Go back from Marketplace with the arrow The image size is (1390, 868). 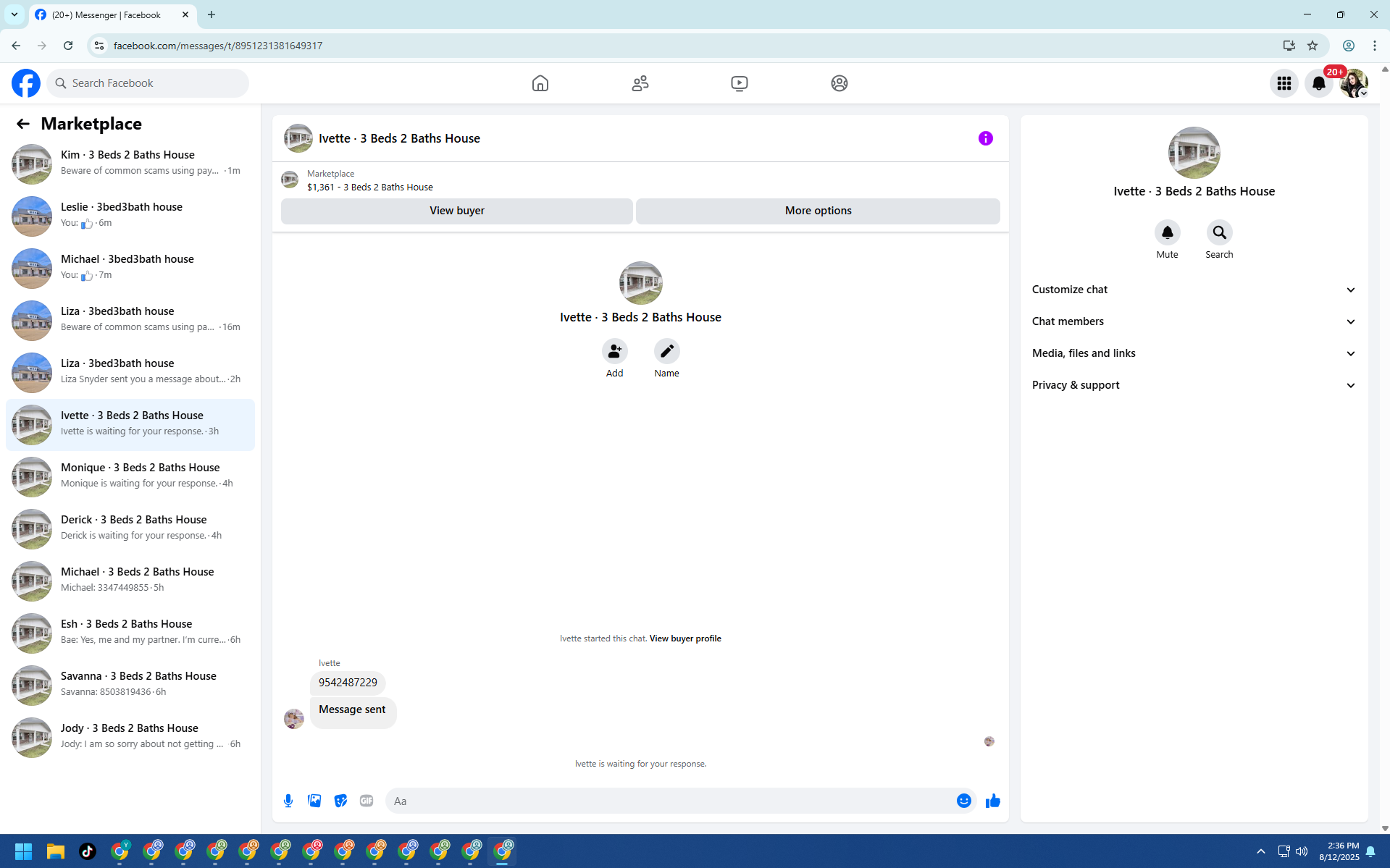tap(23, 124)
